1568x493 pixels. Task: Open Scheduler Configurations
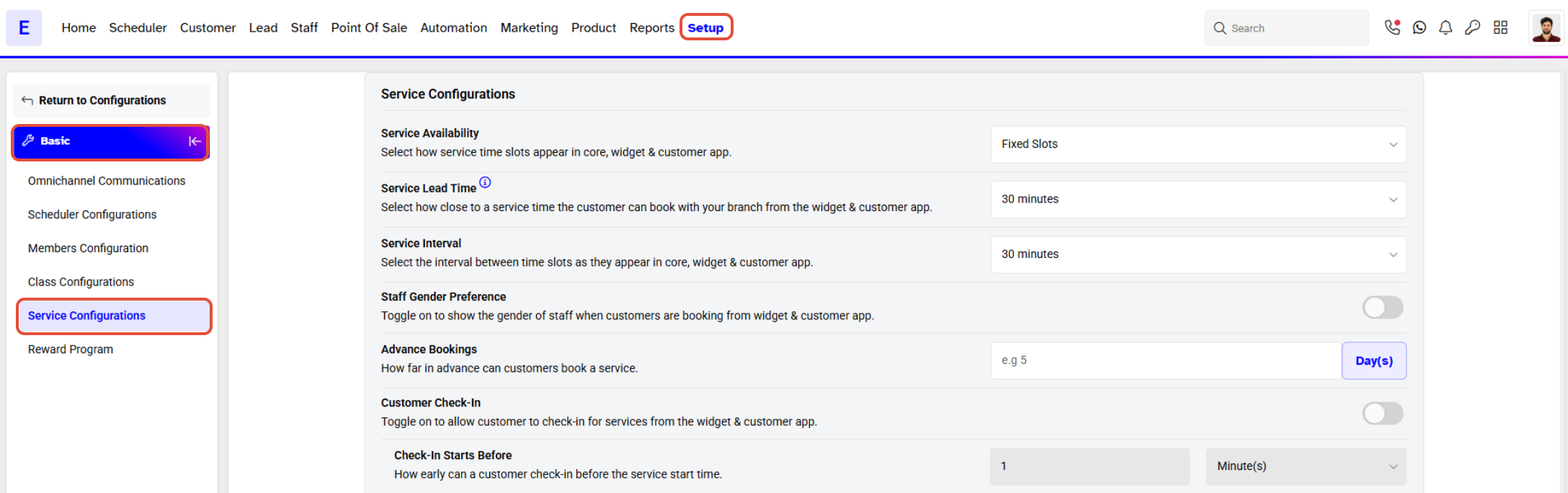click(92, 215)
